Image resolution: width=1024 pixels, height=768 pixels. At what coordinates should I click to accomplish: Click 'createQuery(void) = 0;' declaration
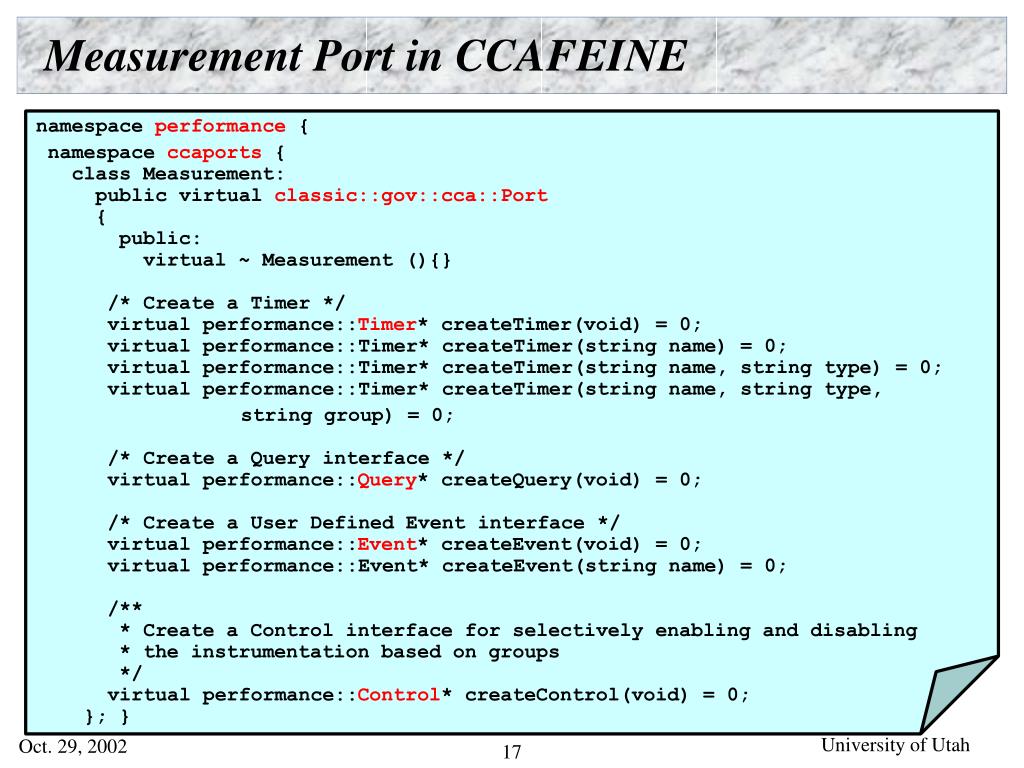[571, 480]
